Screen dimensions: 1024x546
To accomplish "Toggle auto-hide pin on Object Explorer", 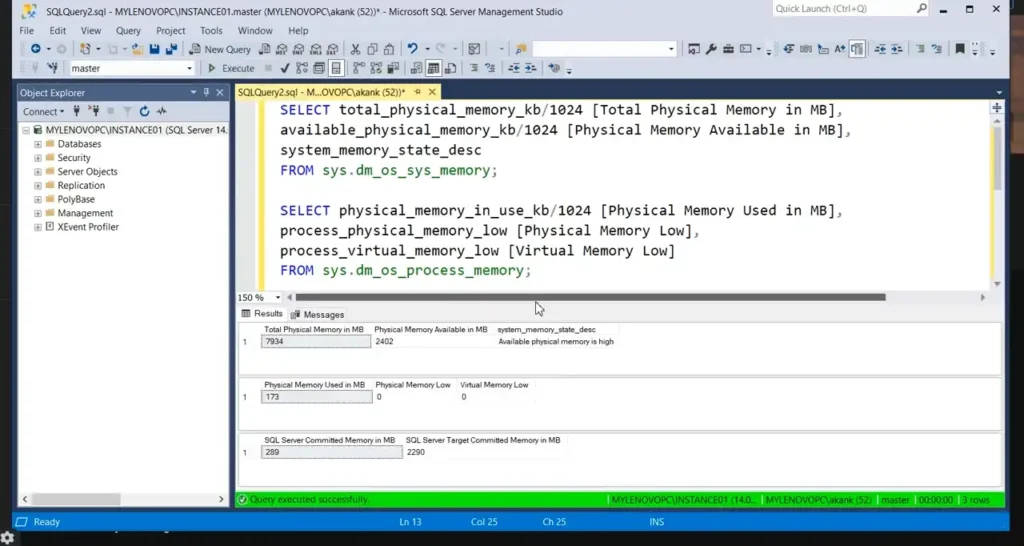I will [x=206, y=92].
